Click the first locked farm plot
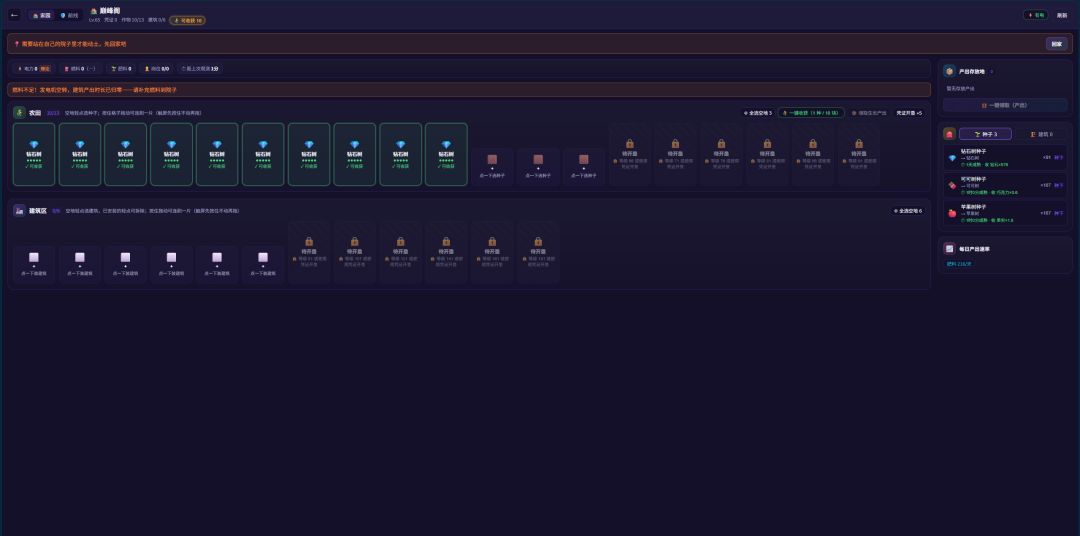This screenshot has width=1080, height=536. pyautogui.click(x=630, y=154)
